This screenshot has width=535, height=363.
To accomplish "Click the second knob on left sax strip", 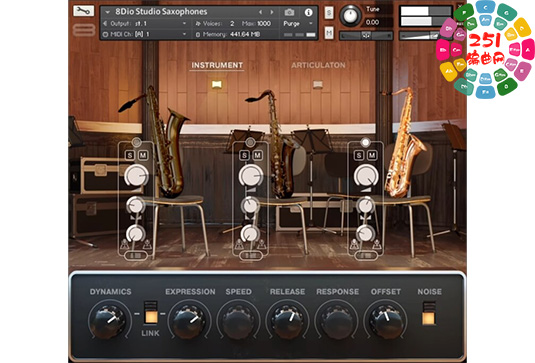I will [136, 205].
